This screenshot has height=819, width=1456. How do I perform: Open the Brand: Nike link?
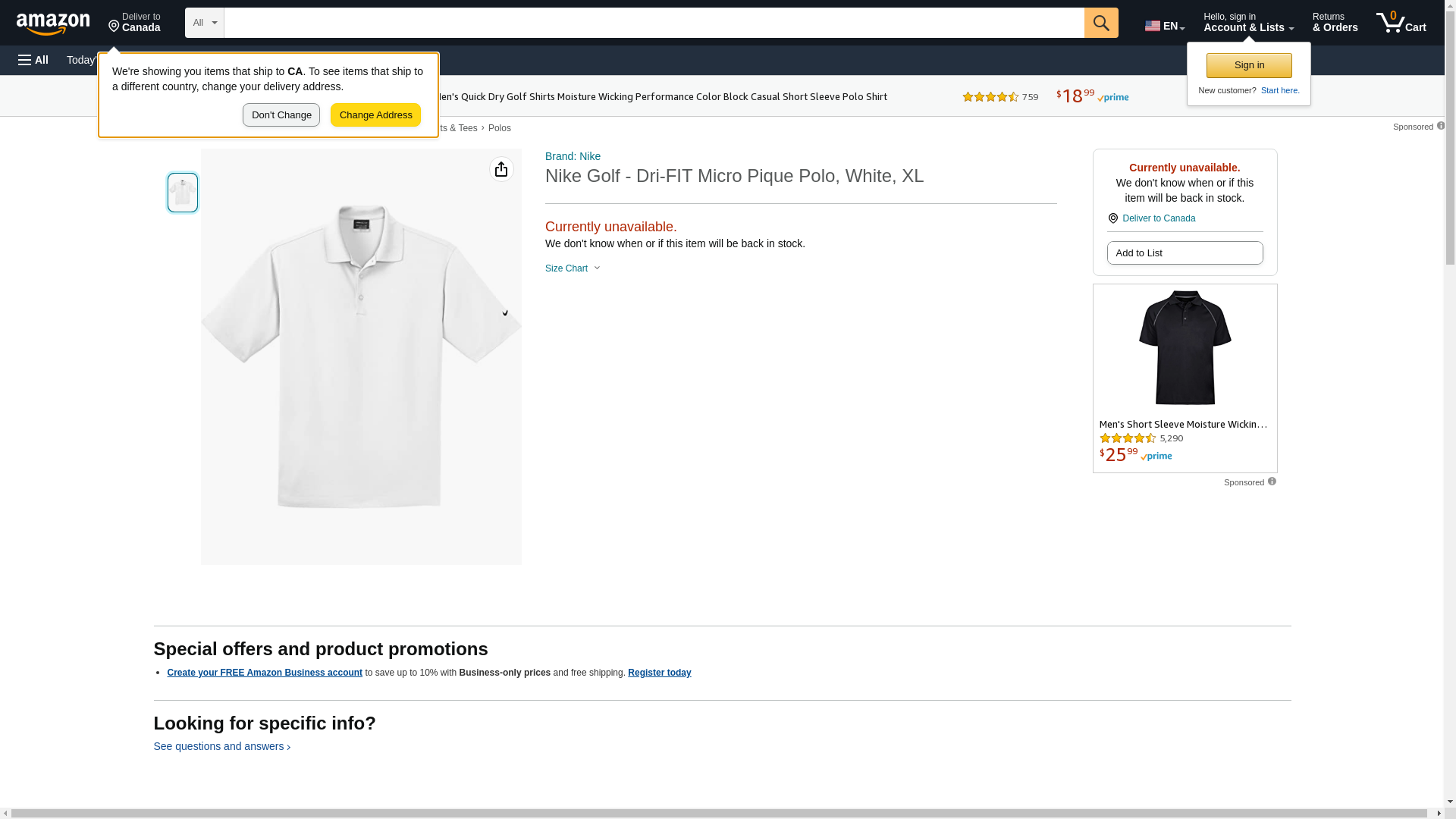pyautogui.click(x=573, y=156)
